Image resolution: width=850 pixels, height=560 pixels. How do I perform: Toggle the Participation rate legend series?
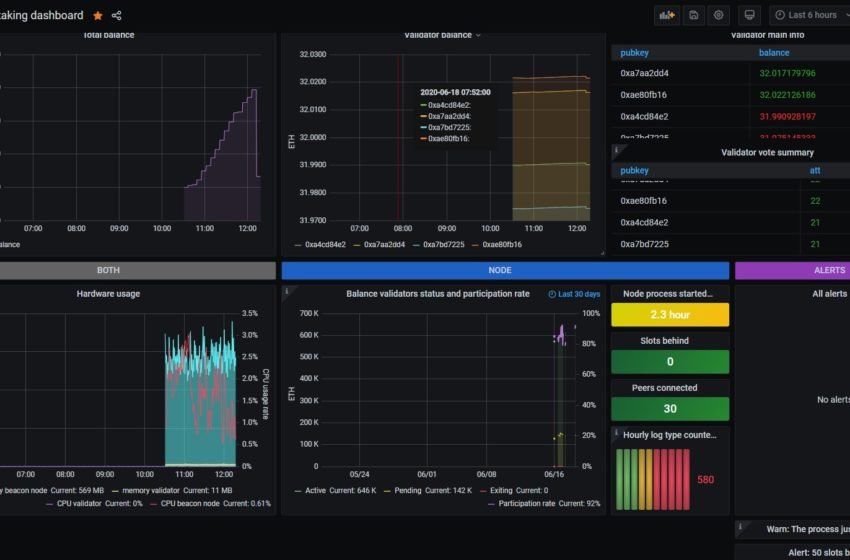coord(526,504)
